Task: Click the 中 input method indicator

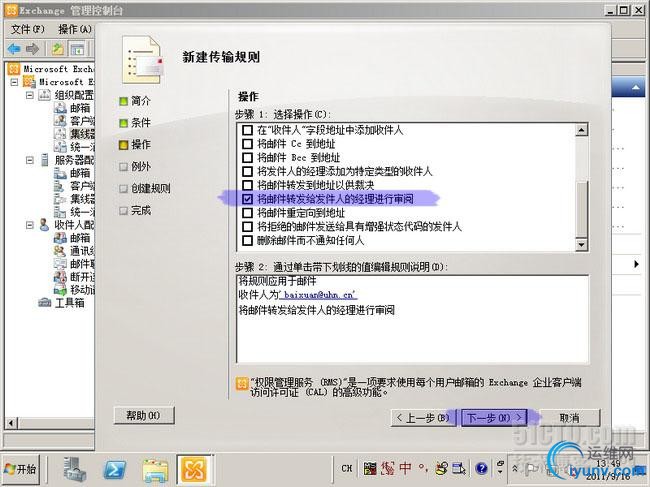Action: [x=405, y=468]
